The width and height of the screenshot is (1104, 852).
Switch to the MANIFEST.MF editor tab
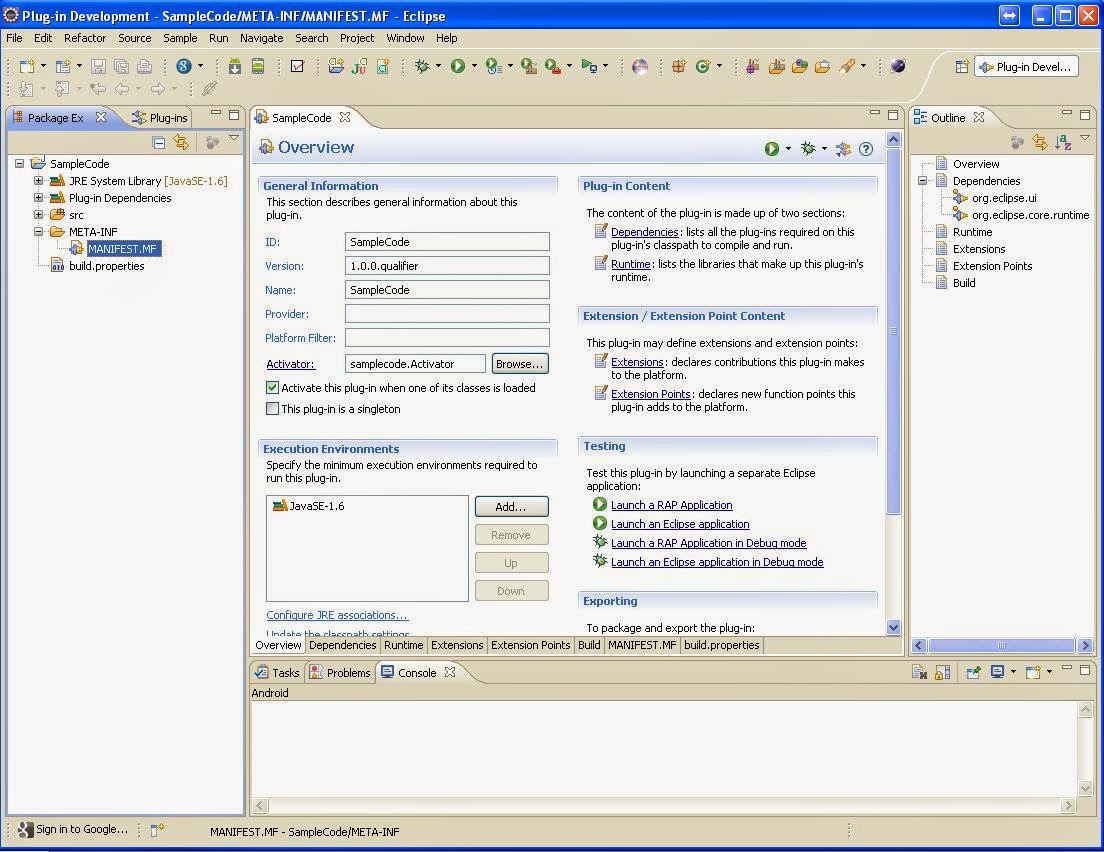coord(641,645)
